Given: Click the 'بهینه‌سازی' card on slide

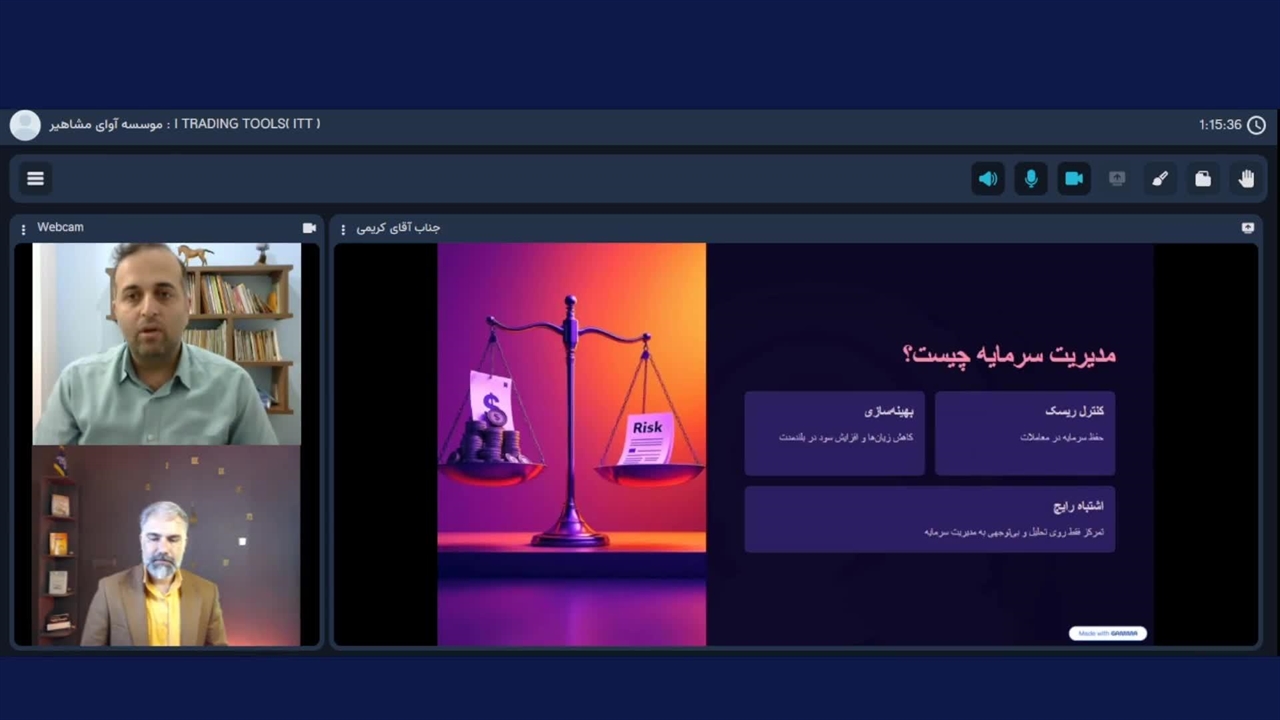Looking at the screenshot, I should coord(834,432).
